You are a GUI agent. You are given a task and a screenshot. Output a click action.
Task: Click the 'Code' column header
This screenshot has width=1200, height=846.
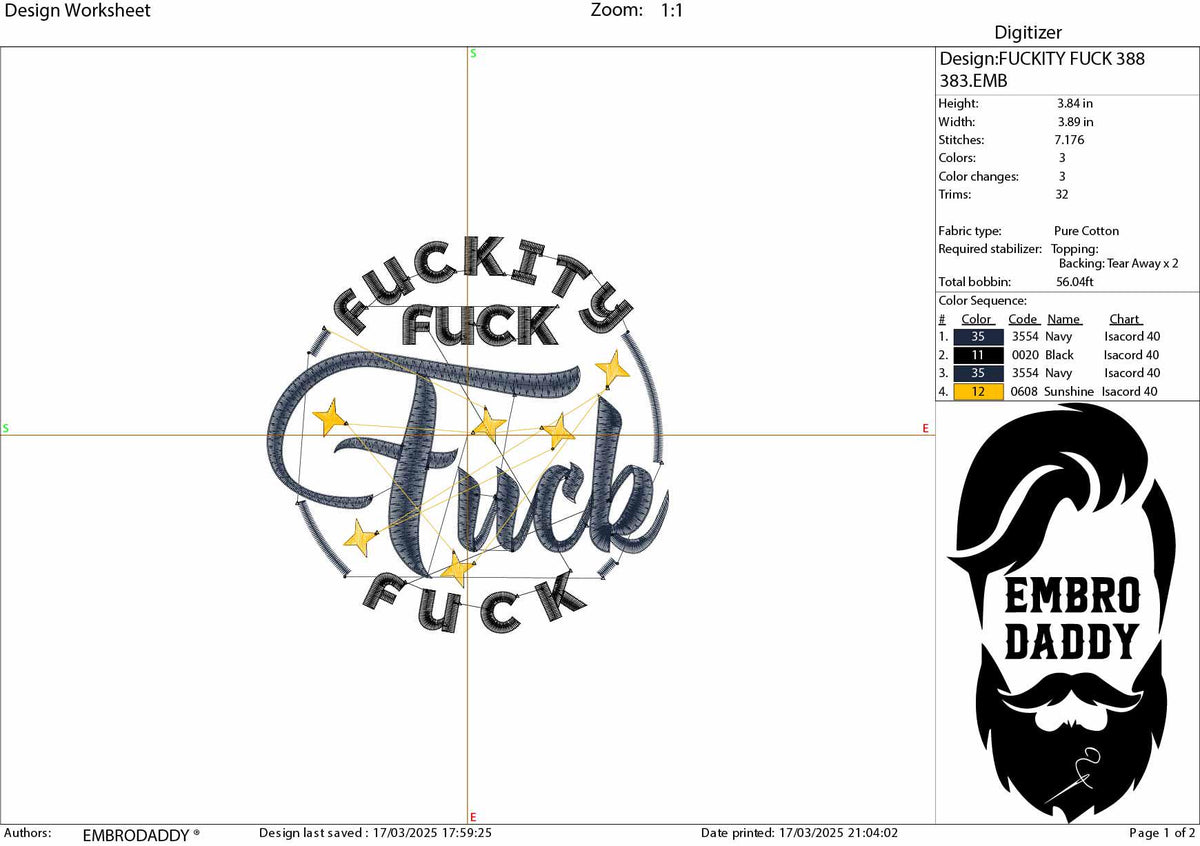[x=1023, y=319]
